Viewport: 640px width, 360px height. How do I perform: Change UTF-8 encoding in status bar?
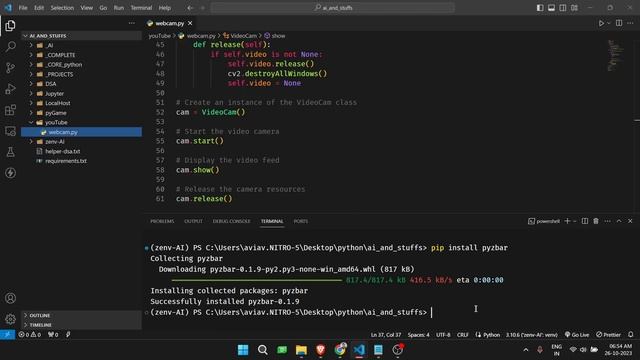point(443,335)
